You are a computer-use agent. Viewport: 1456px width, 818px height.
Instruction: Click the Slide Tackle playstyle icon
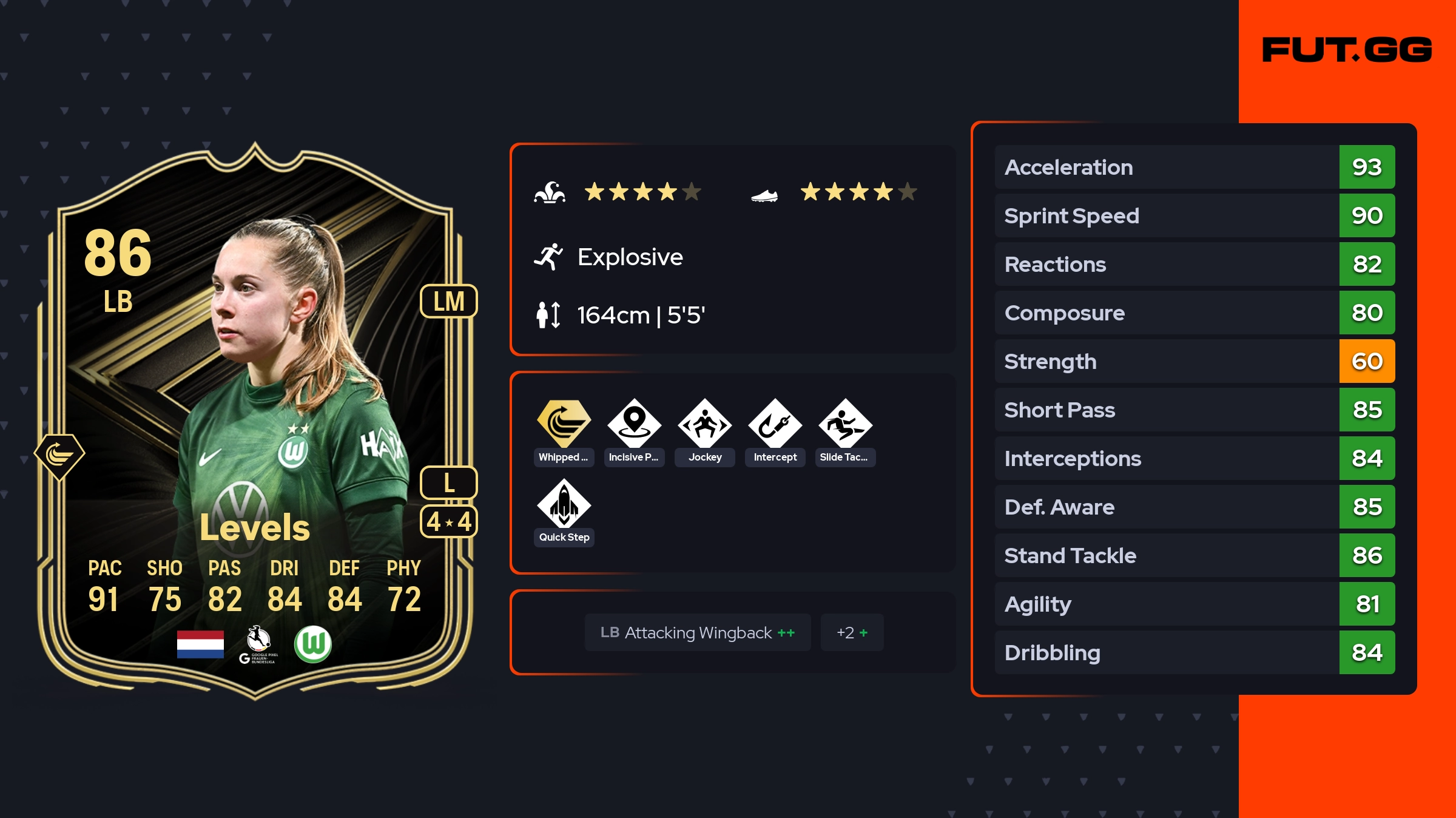845,422
